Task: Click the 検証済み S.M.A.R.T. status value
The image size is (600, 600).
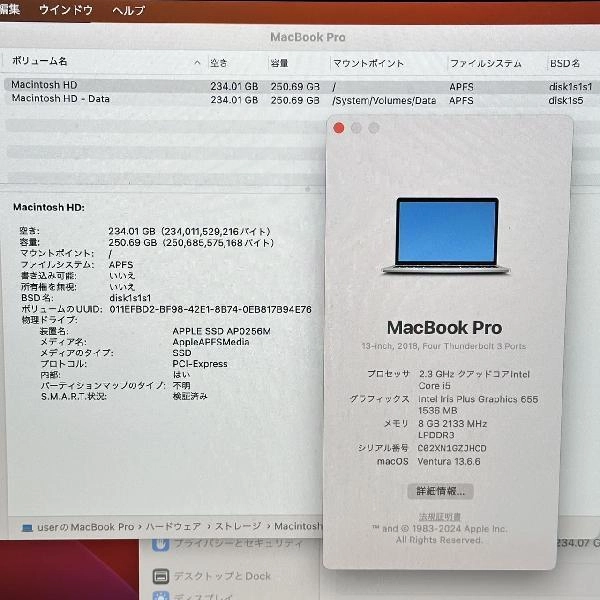Action: pos(190,396)
